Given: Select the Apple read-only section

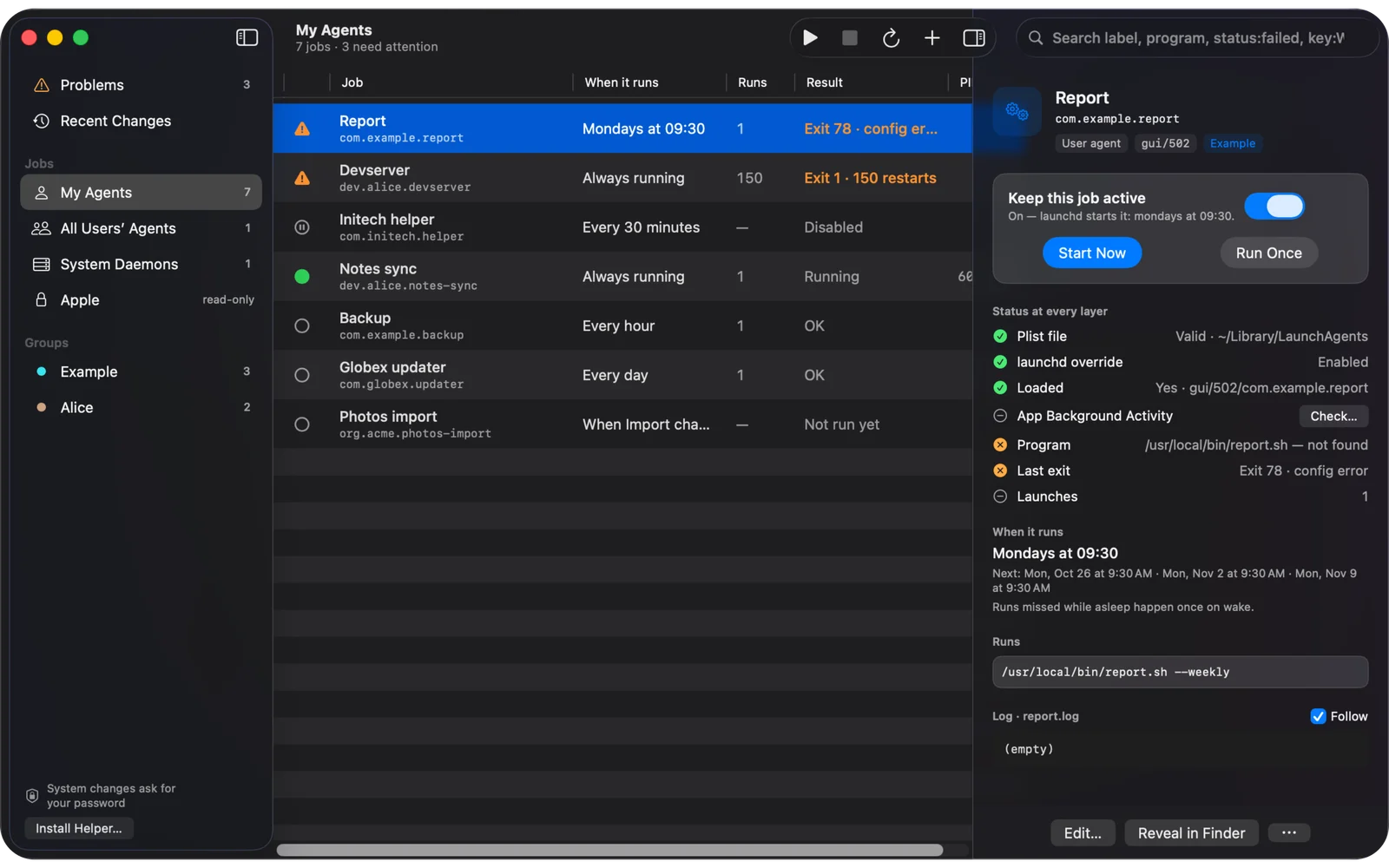Looking at the screenshot, I should pyautogui.click(x=142, y=299).
